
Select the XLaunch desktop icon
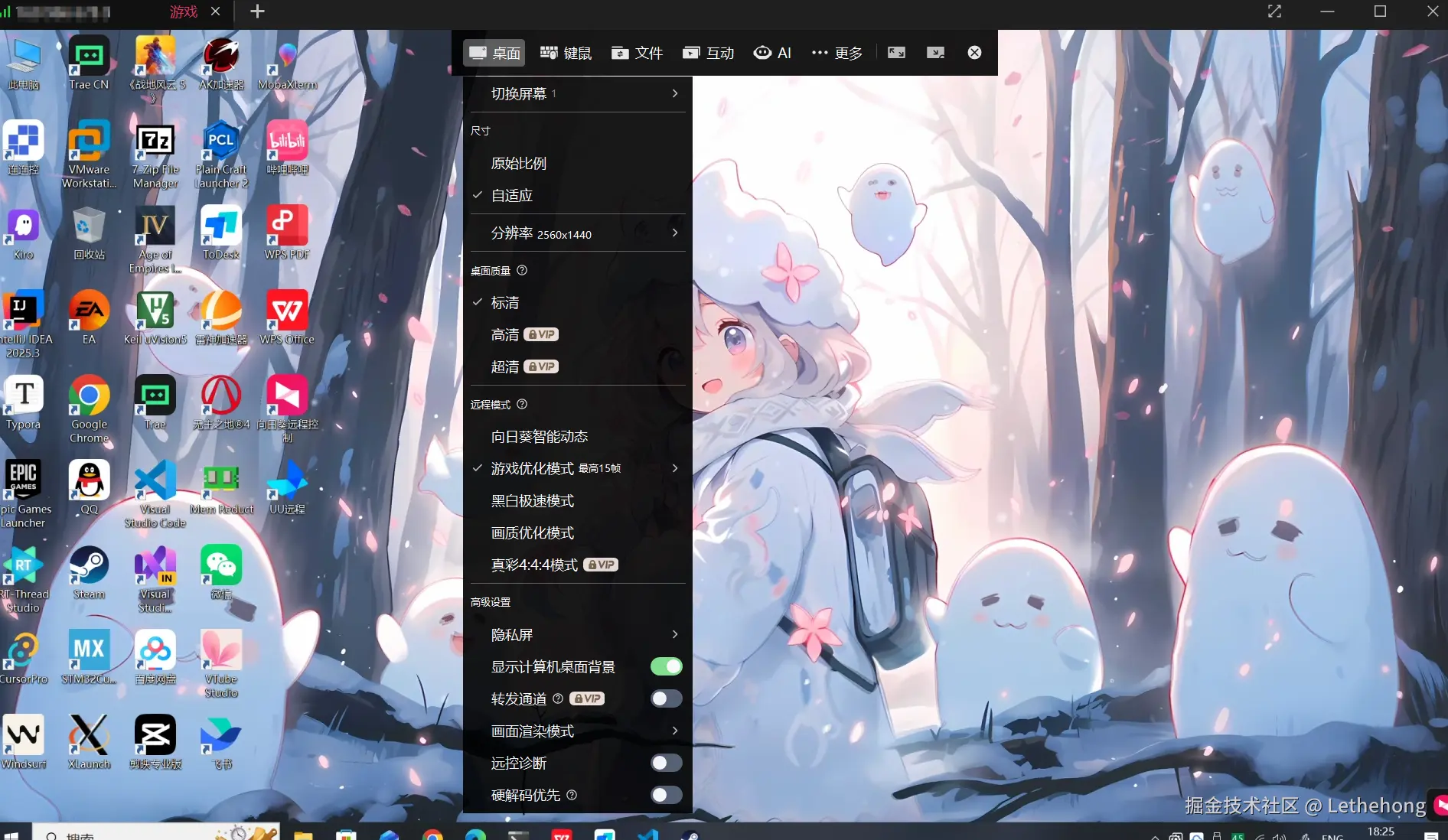pos(89,742)
